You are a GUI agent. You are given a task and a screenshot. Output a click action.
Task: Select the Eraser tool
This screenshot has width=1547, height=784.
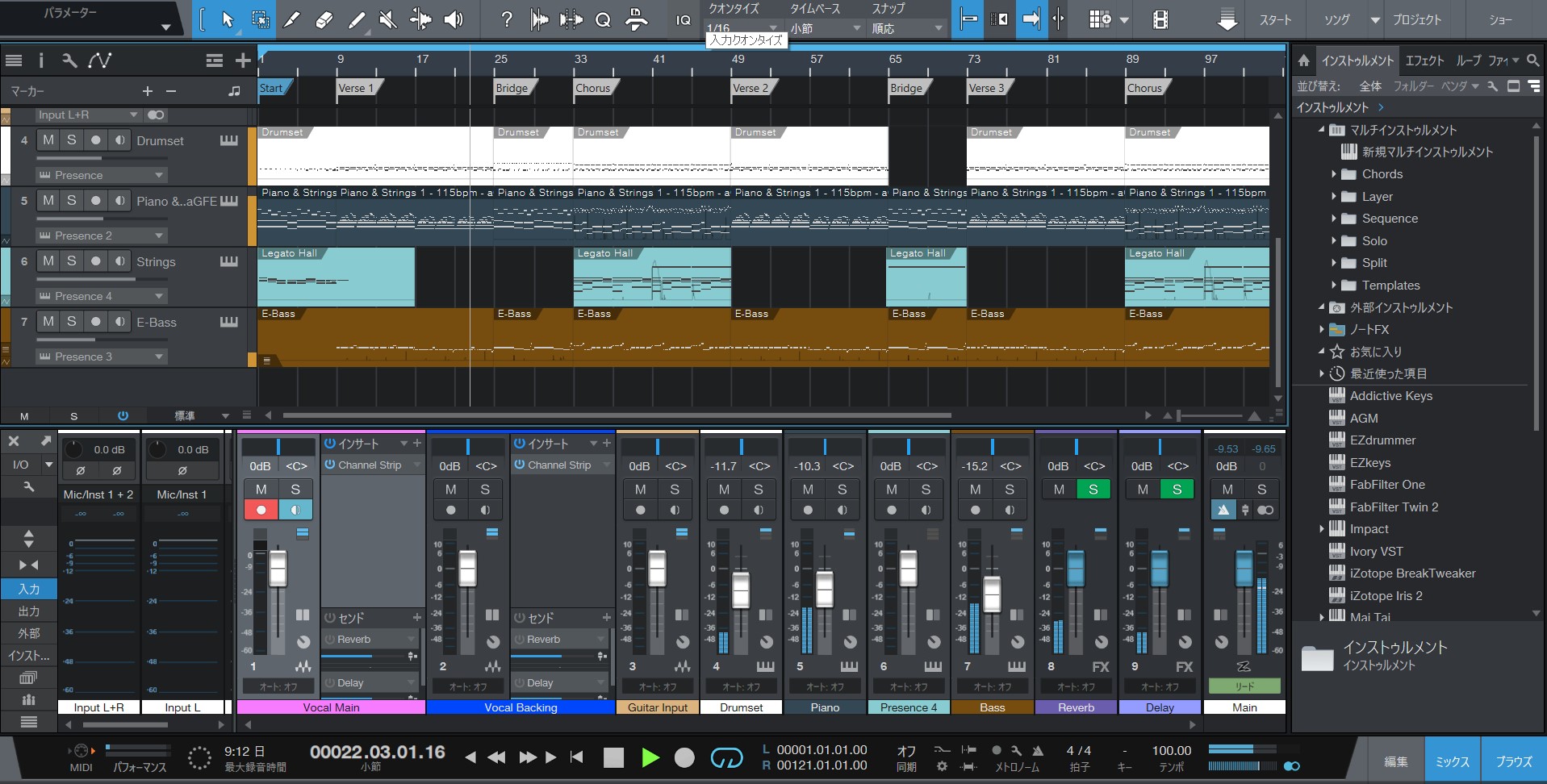click(324, 19)
